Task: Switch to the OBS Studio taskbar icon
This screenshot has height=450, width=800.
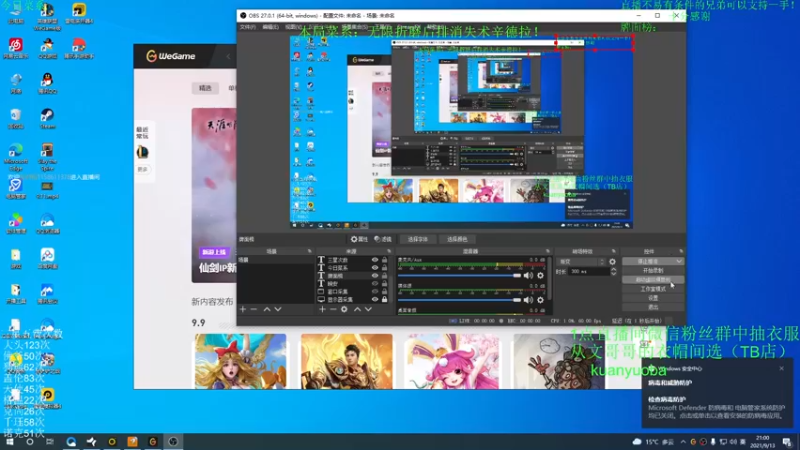Action: pyautogui.click(x=173, y=441)
